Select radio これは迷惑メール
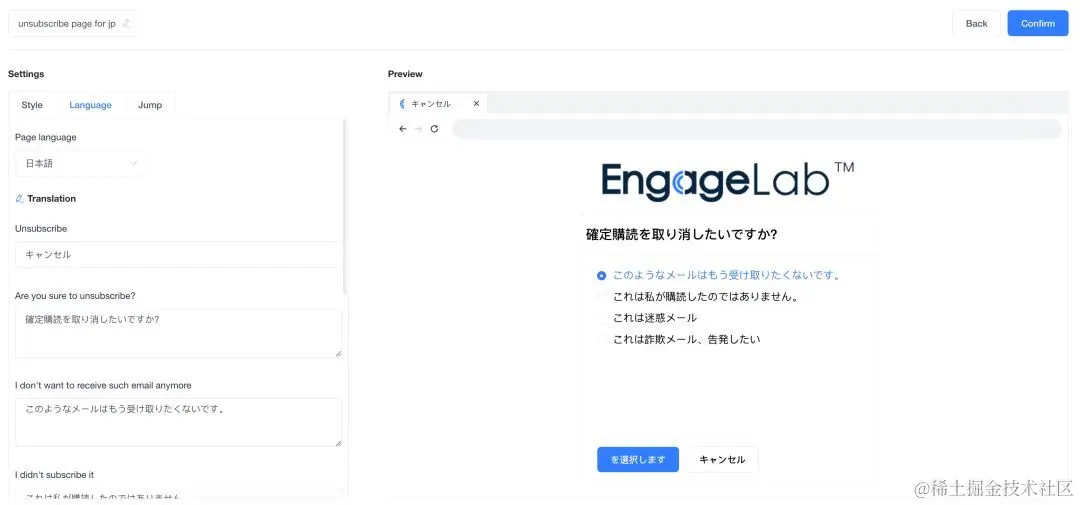Viewport: 1080px width, 505px height. [x=601, y=318]
